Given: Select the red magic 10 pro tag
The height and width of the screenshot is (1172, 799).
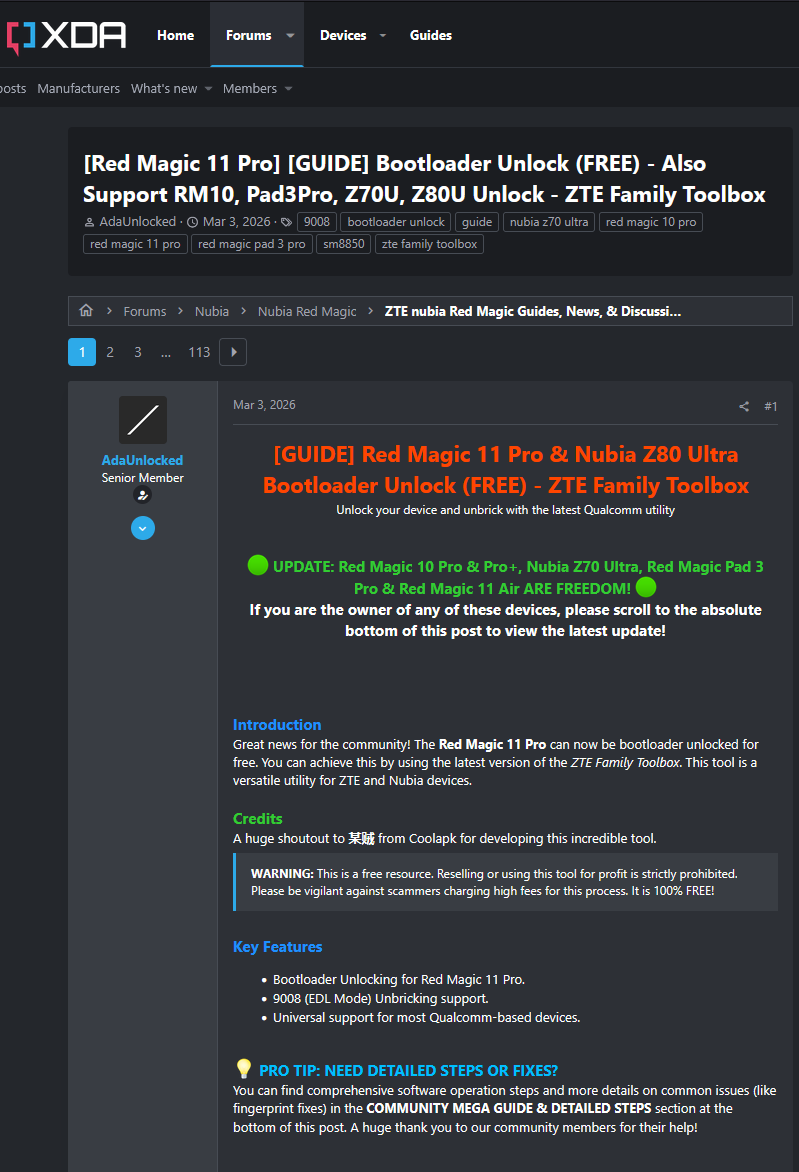Looking at the screenshot, I should [651, 222].
